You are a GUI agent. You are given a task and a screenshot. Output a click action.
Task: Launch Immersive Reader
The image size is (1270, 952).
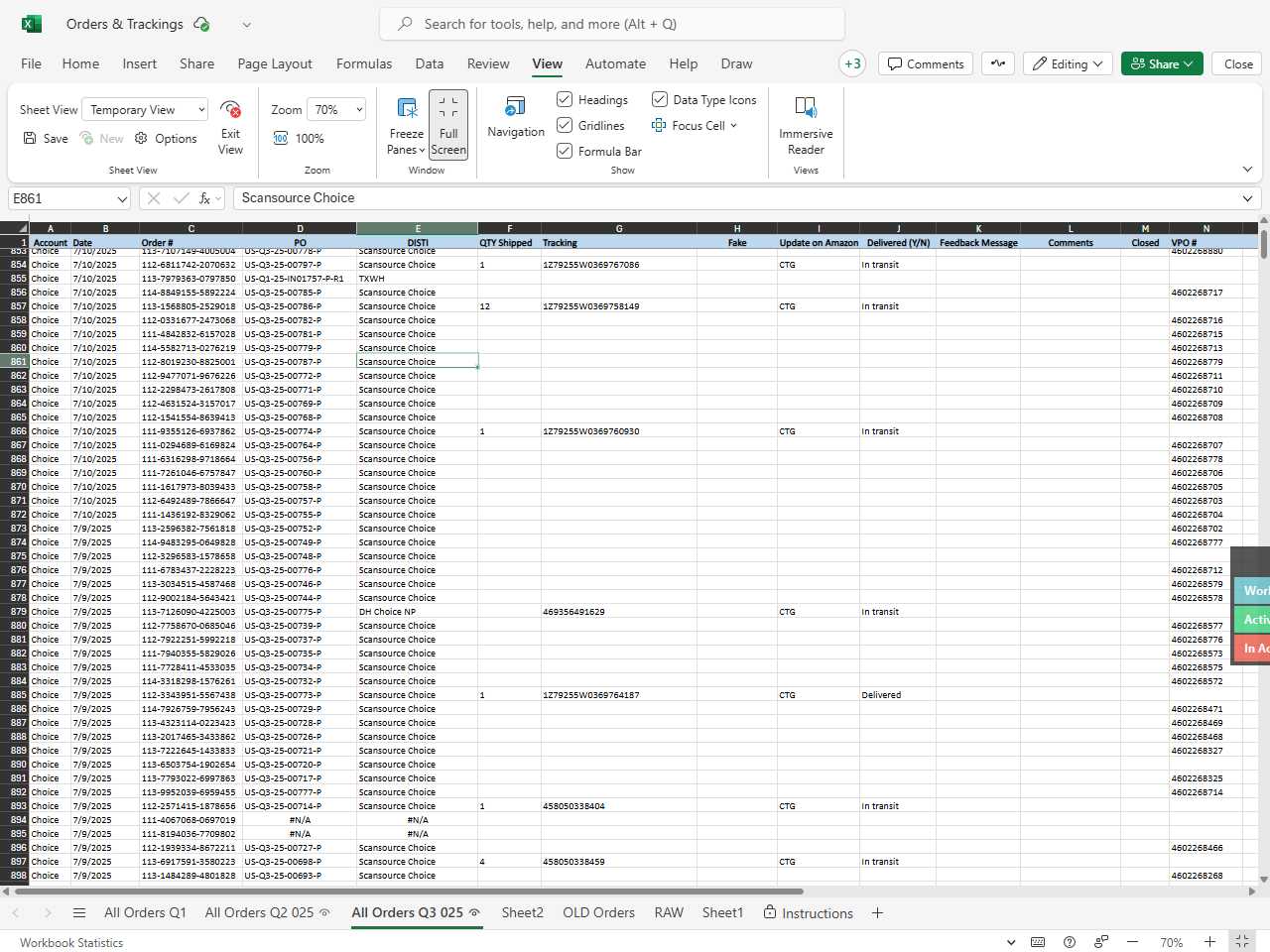806,125
